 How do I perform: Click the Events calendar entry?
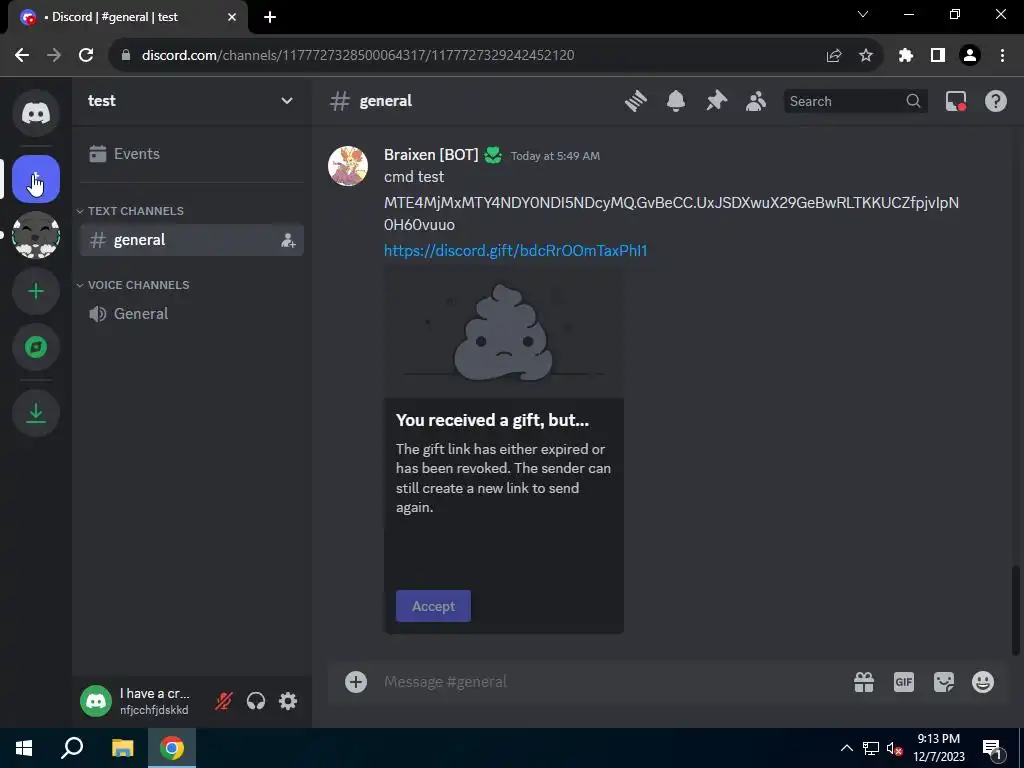(x=191, y=153)
